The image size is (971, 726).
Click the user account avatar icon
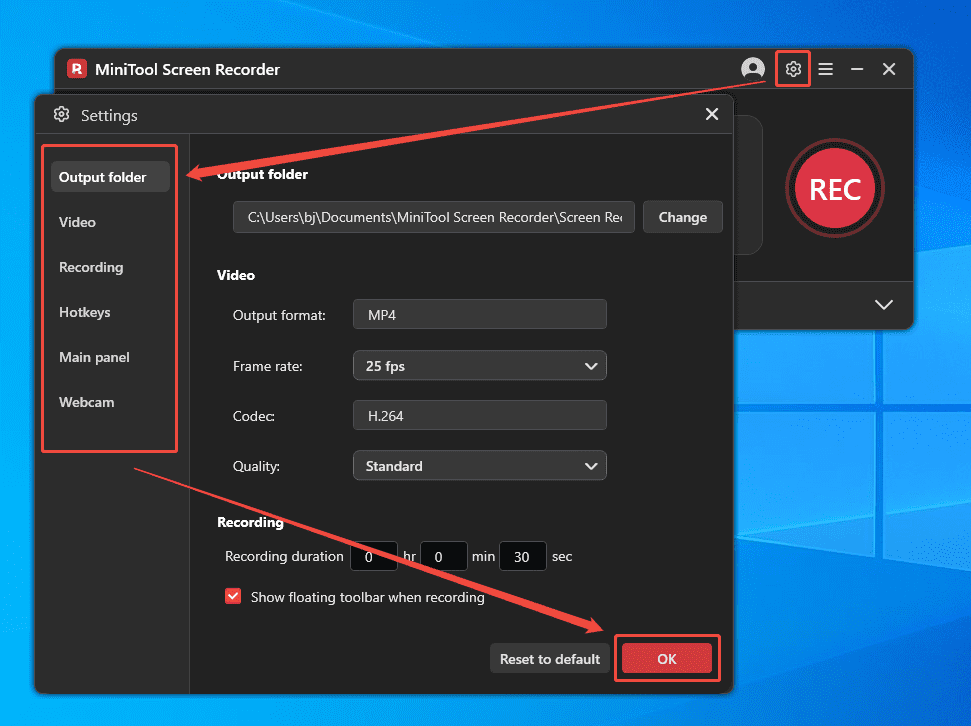752,69
